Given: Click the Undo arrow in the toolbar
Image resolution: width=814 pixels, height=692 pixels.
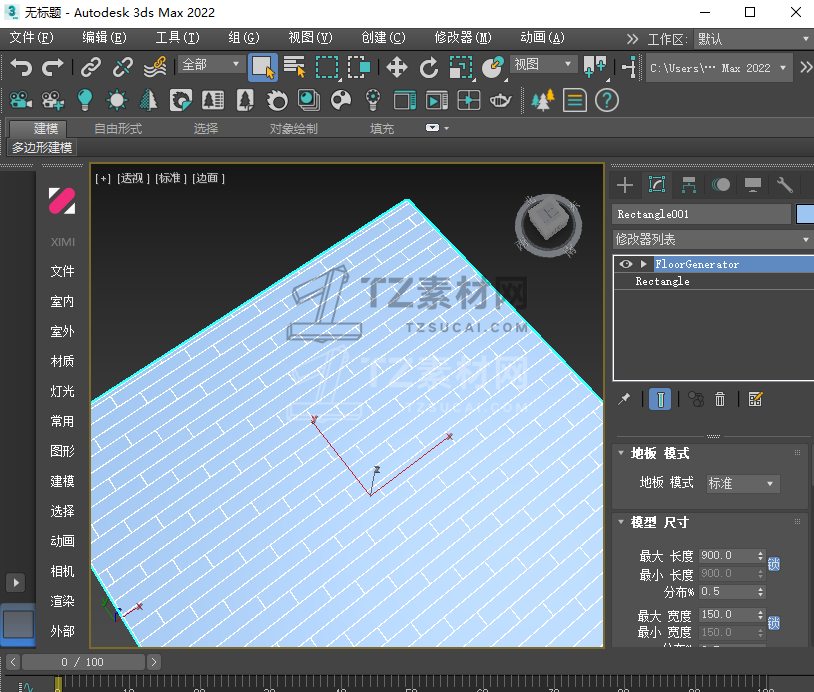Looking at the screenshot, I should (21, 67).
